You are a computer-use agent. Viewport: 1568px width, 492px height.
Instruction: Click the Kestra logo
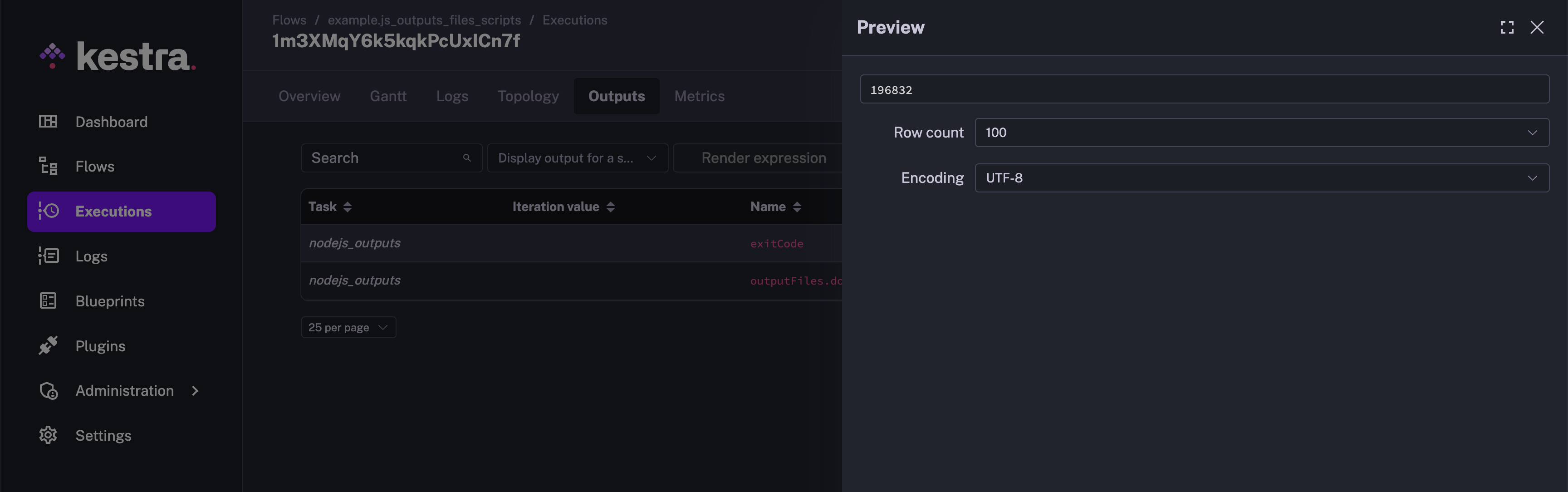click(x=118, y=57)
